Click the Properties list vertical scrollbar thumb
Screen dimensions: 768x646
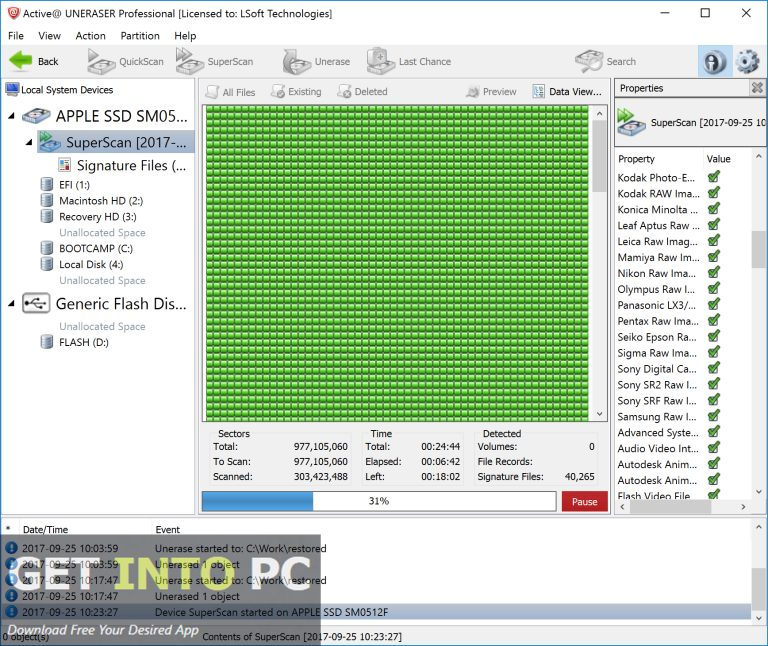758,249
